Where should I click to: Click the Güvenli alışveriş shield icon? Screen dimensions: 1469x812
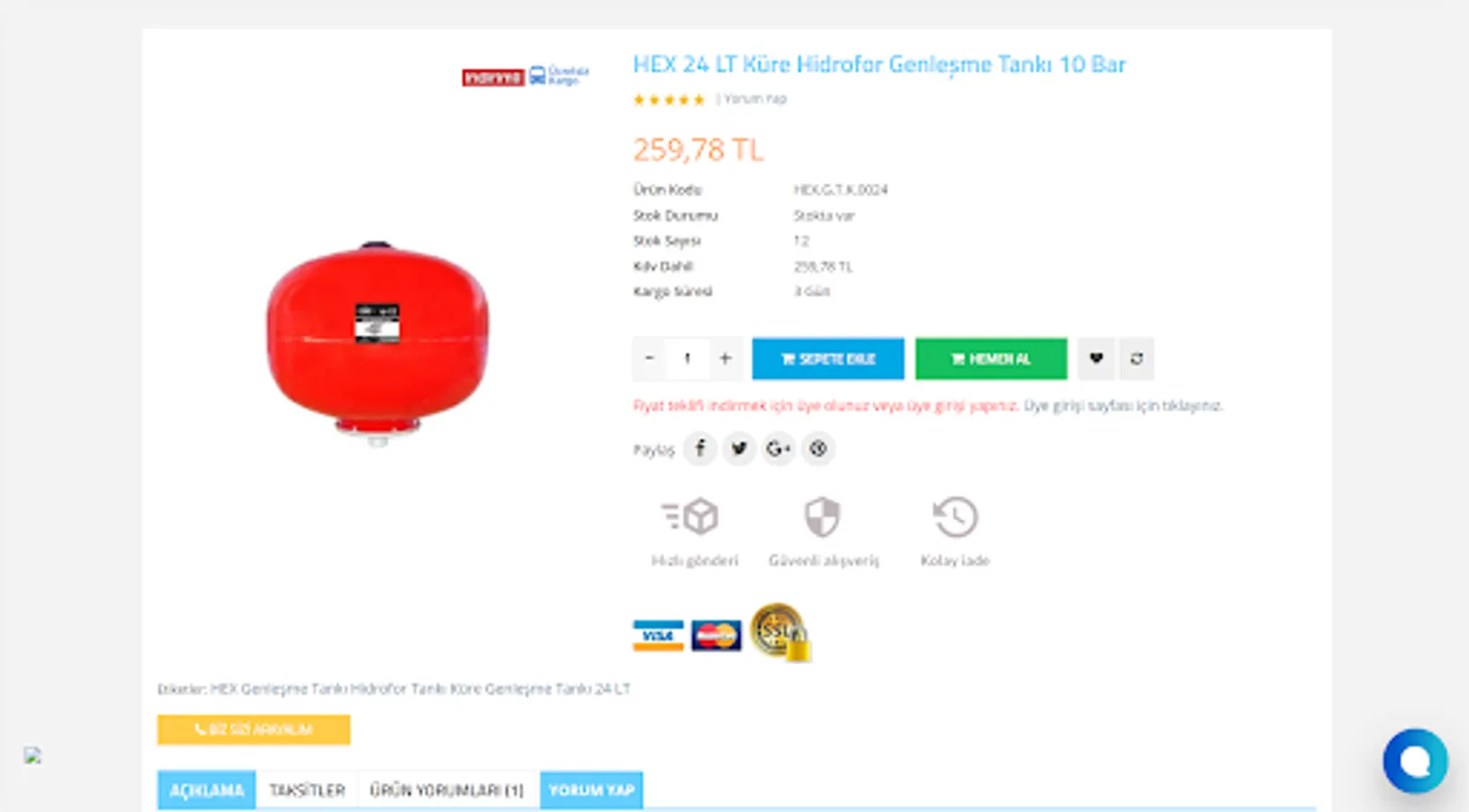point(822,517)
